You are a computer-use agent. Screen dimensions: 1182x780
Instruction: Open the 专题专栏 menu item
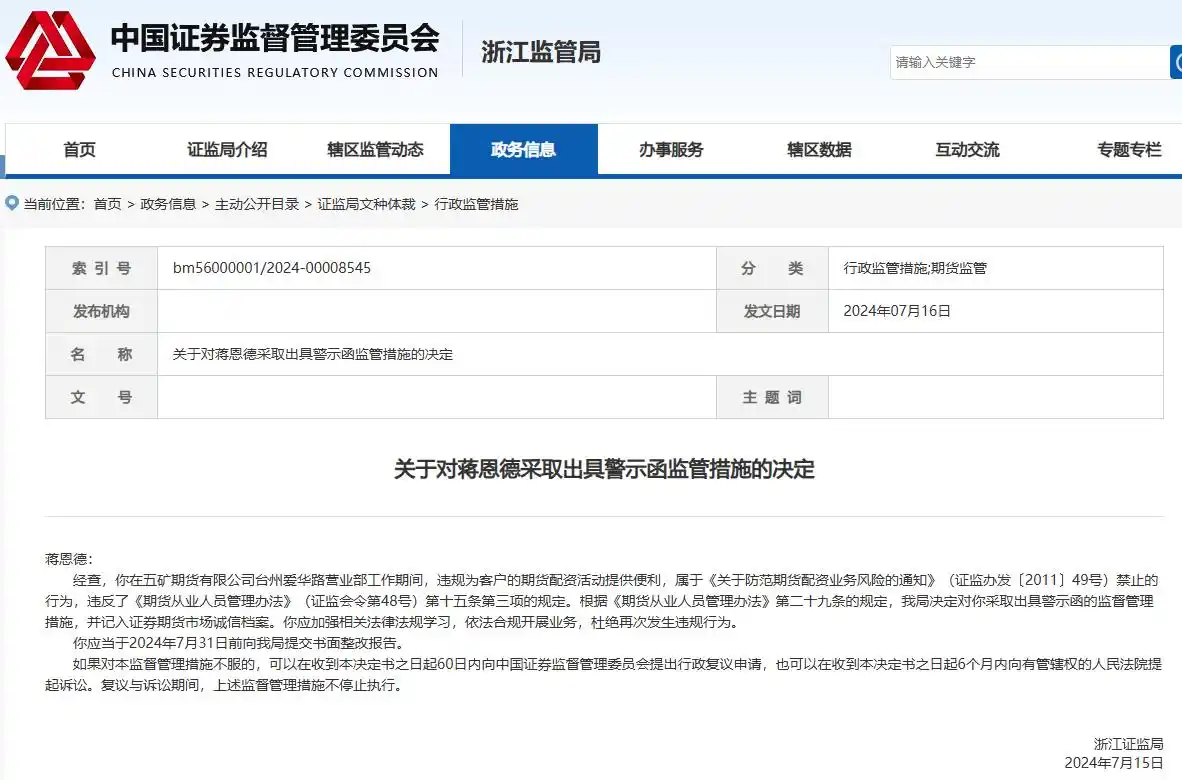(x=1128, y=149)
